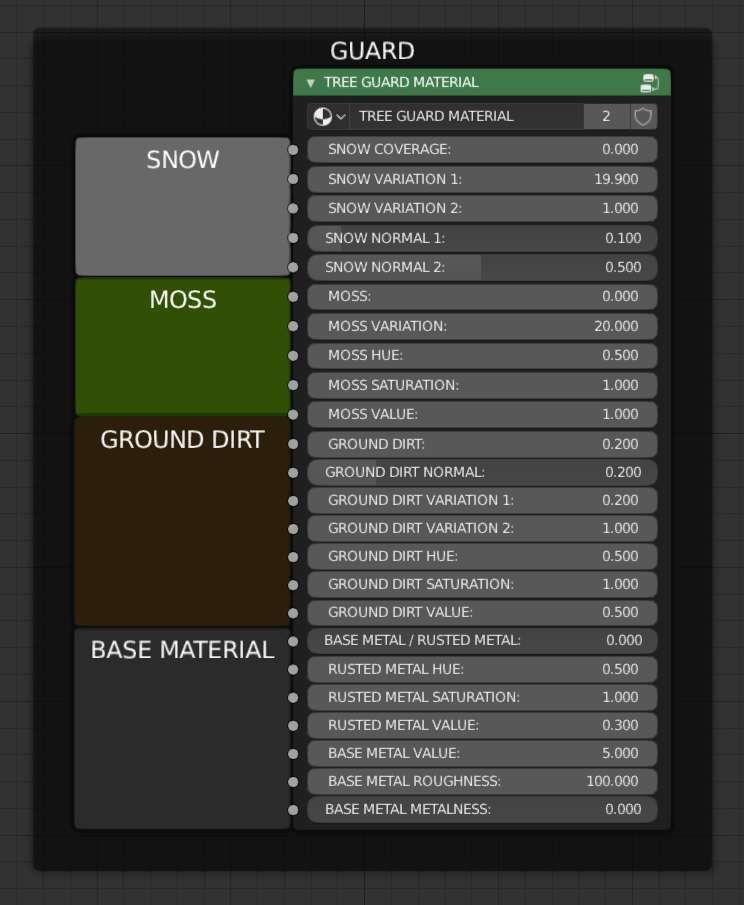
Task: Adjust MOSS SATURATION value
Action: (482, 385)
